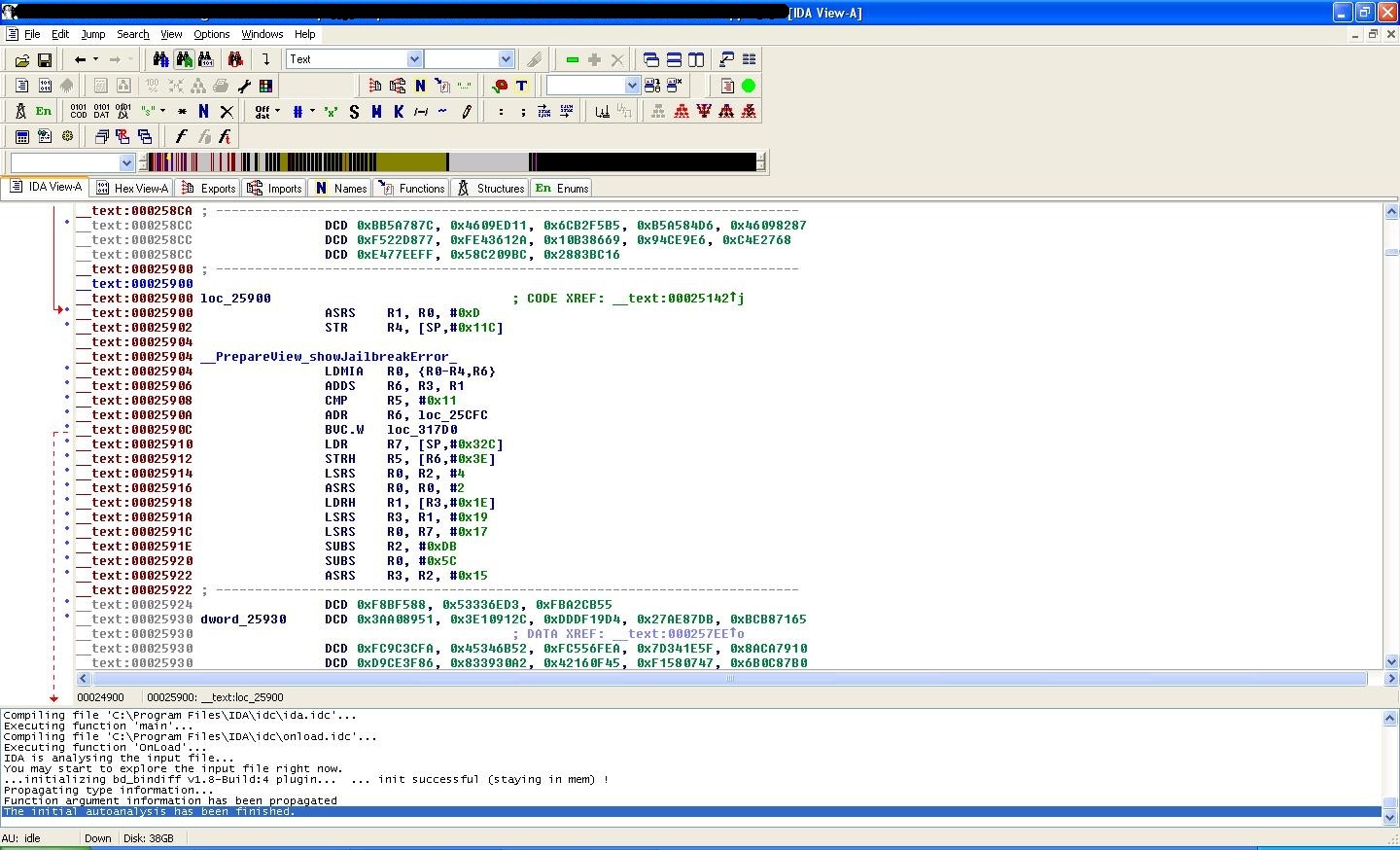This screenshot has height=850, width=1400.
Task: Click the black X undefine icon
Action: (227, 112)
